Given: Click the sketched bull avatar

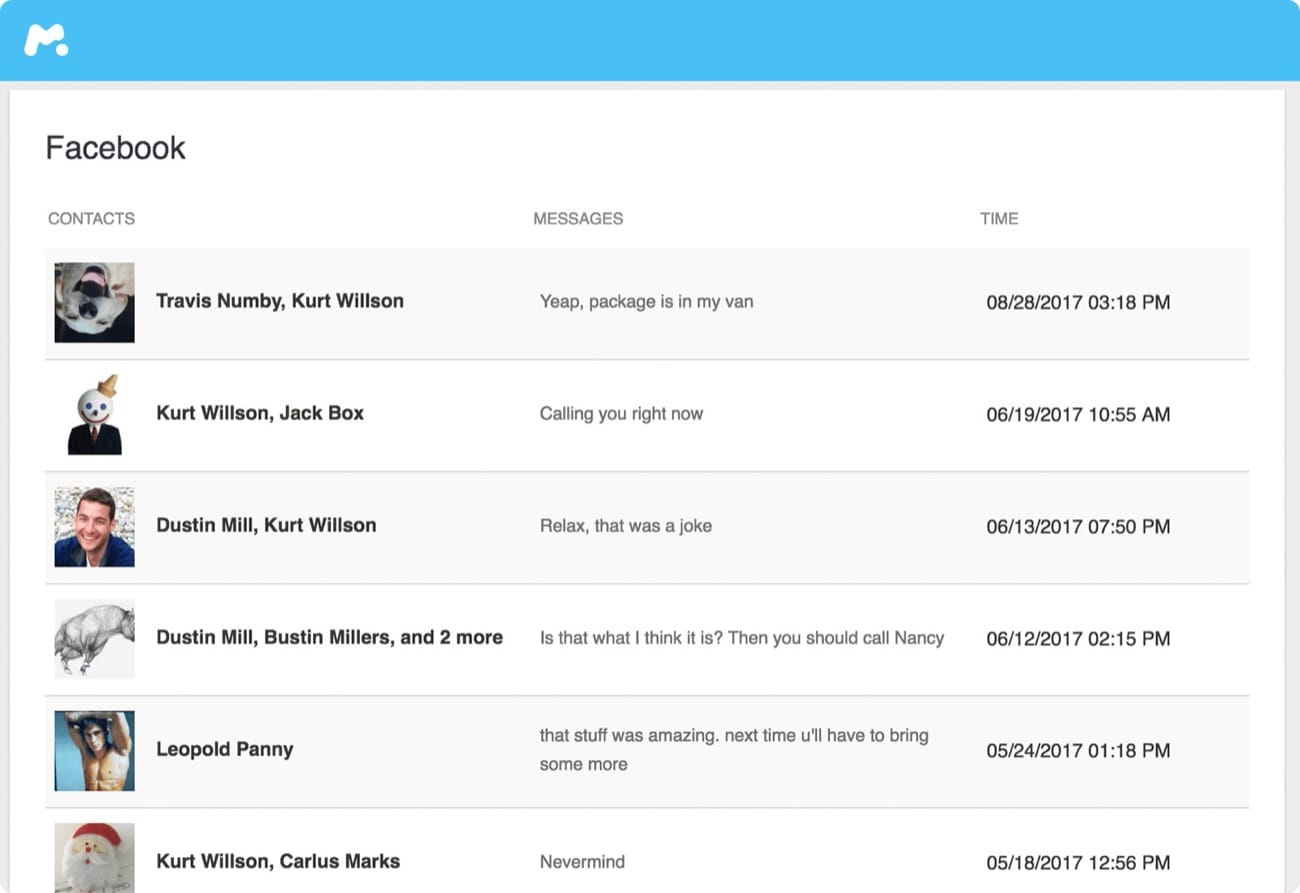Looking at the screenshot, I should [x=94, y=638].
